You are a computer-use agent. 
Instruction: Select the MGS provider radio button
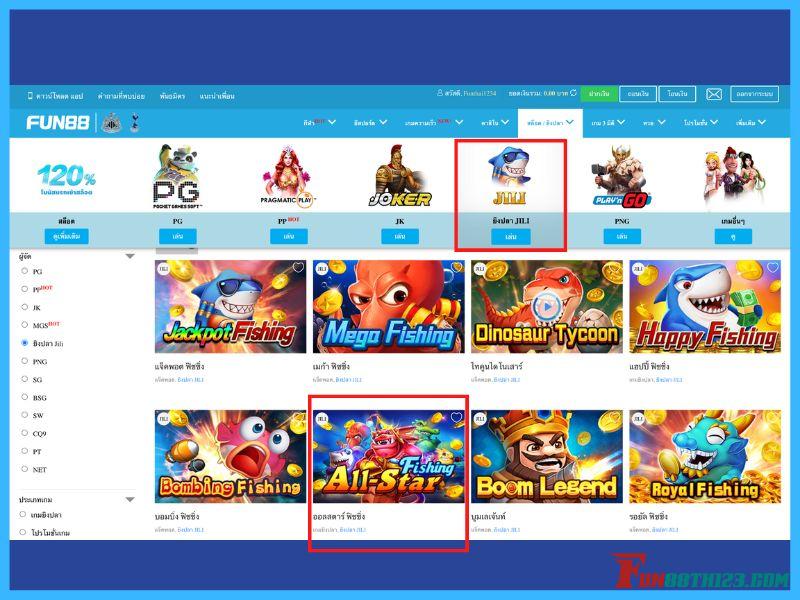click(24, 324)
